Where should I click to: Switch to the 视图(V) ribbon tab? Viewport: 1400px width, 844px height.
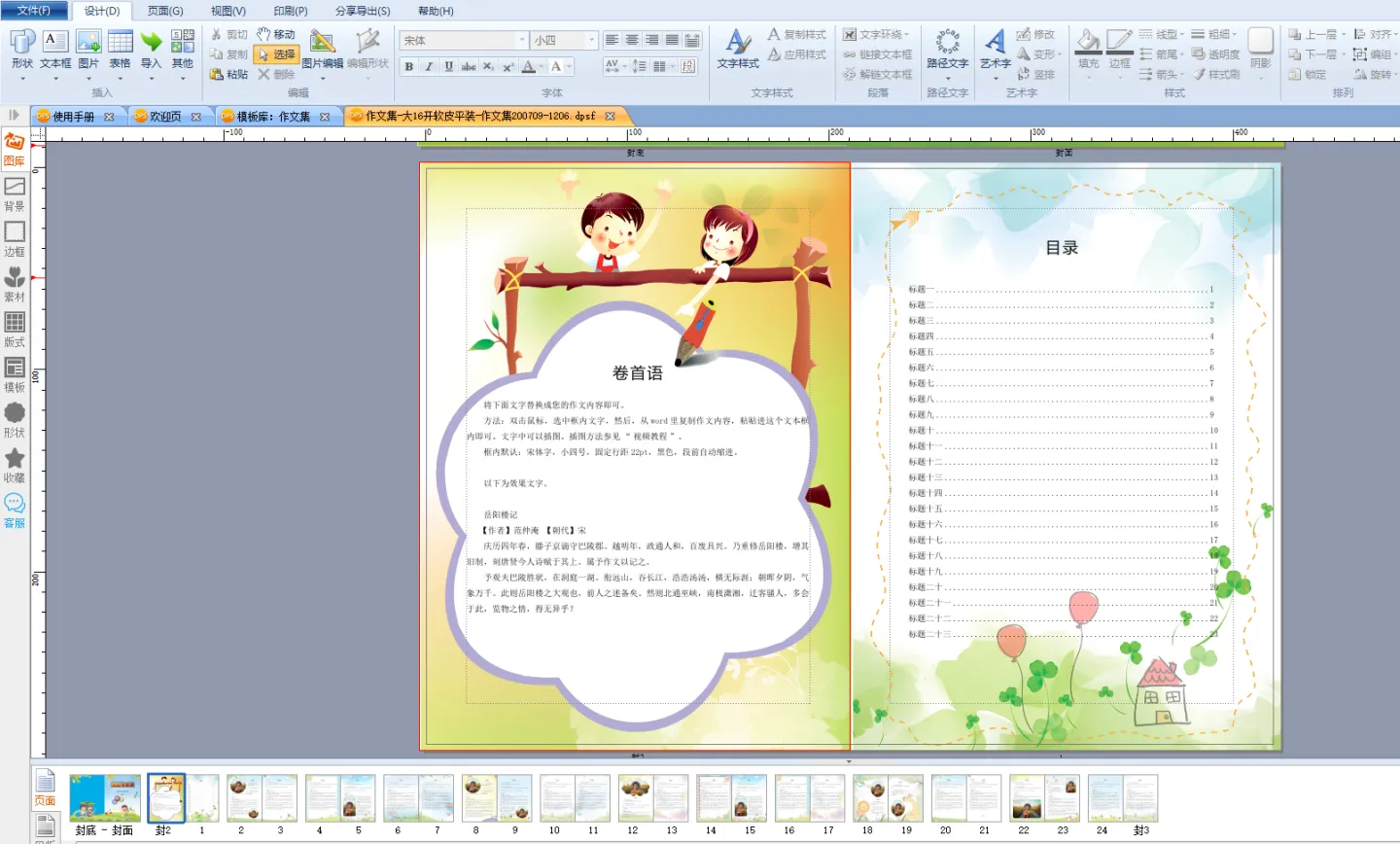point(228,11)
